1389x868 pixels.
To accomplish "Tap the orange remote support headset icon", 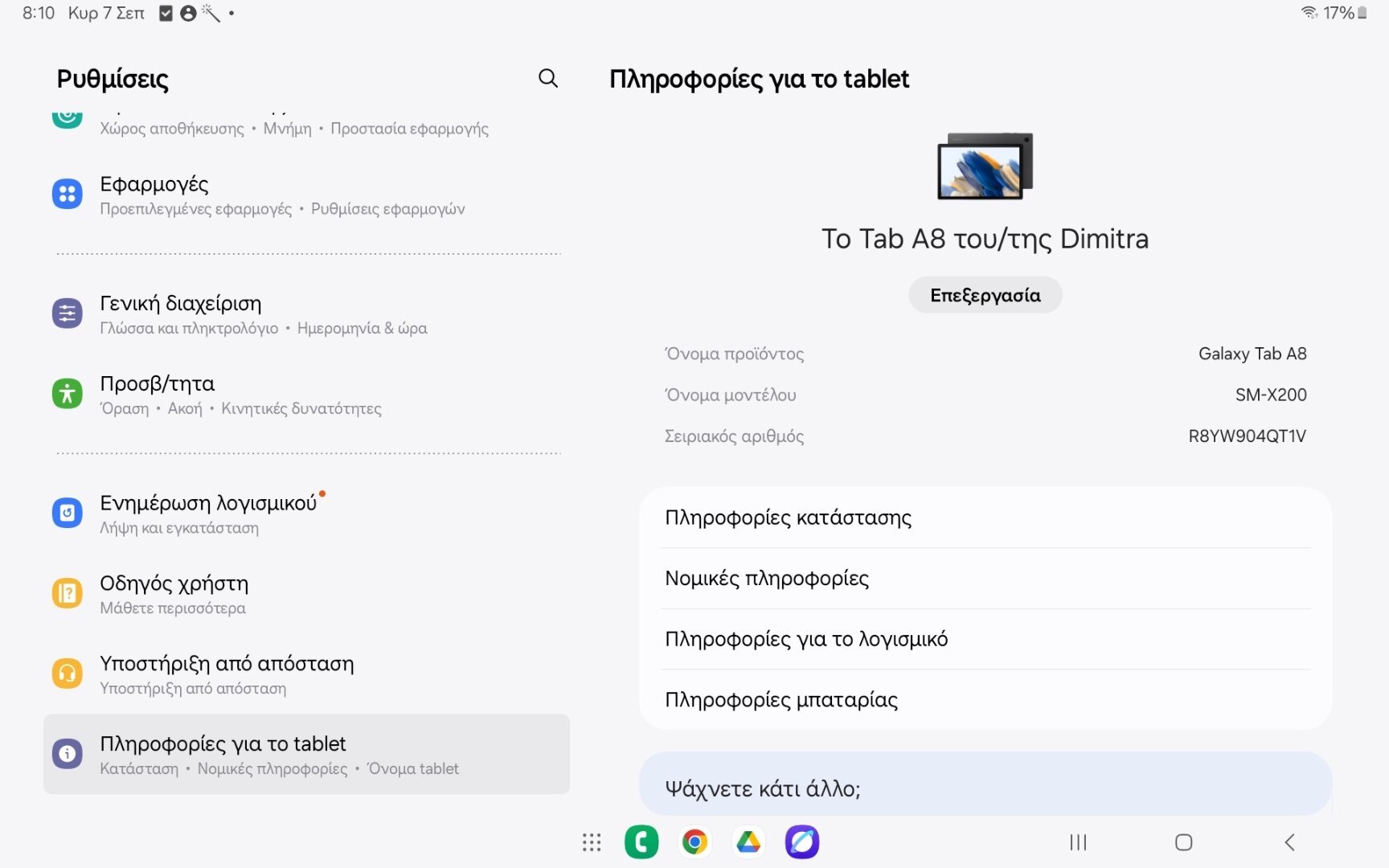I will pos(68,674).
